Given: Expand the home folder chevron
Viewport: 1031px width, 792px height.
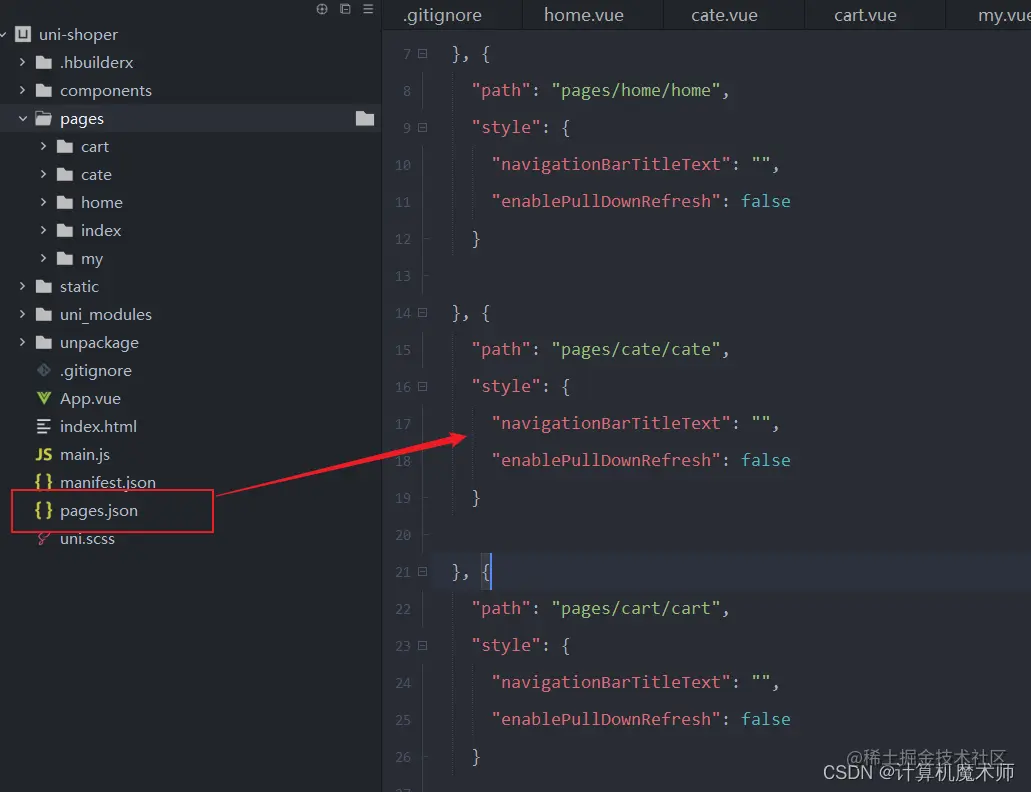Looking at the screenshot, I should [x=43, y=202].
